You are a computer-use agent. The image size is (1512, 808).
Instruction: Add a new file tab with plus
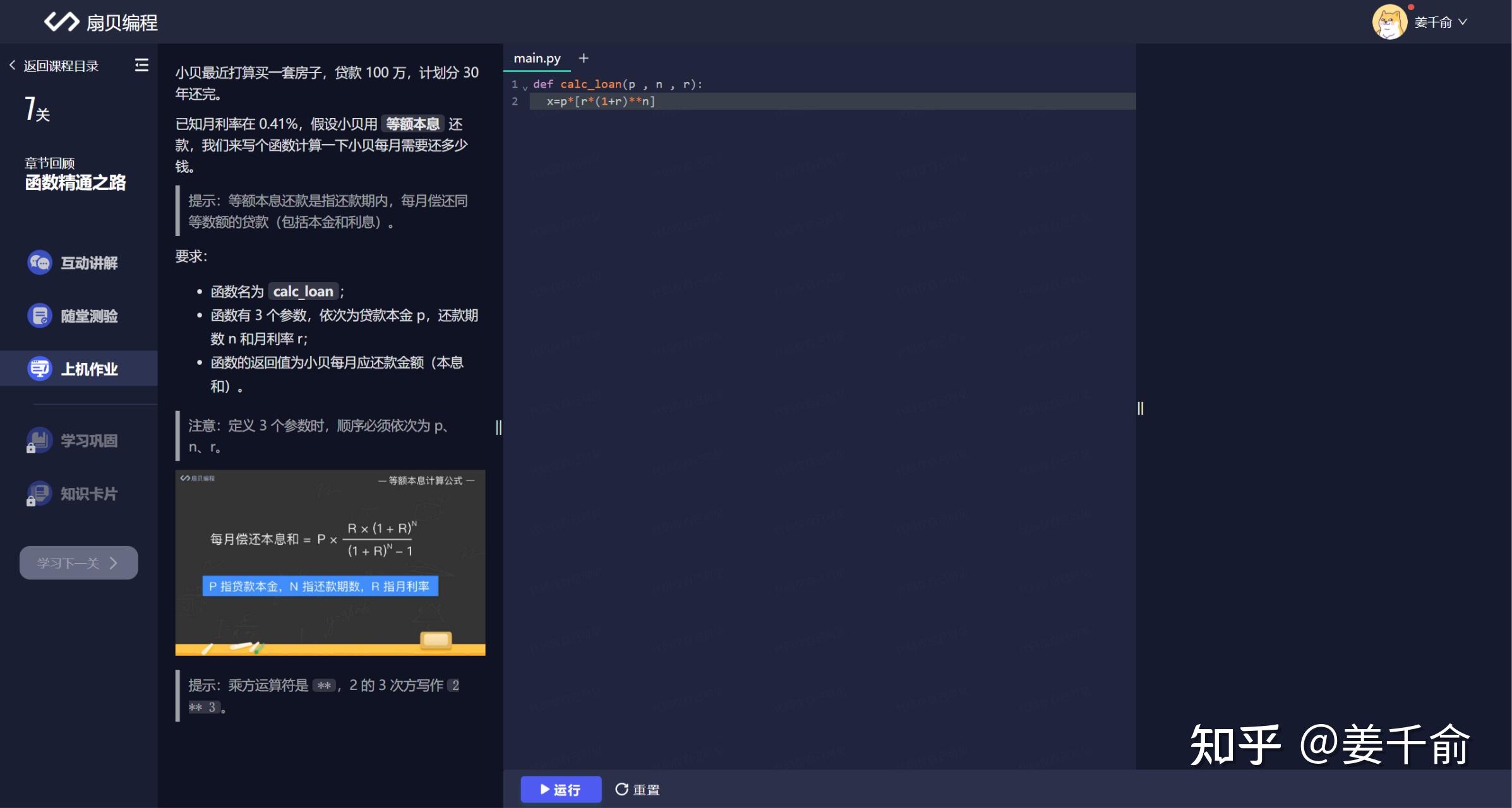click(584, 58)
